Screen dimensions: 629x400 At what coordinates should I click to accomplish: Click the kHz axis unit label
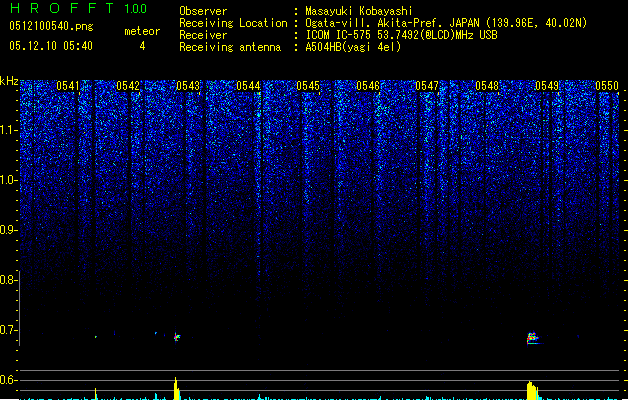(9, 81)
